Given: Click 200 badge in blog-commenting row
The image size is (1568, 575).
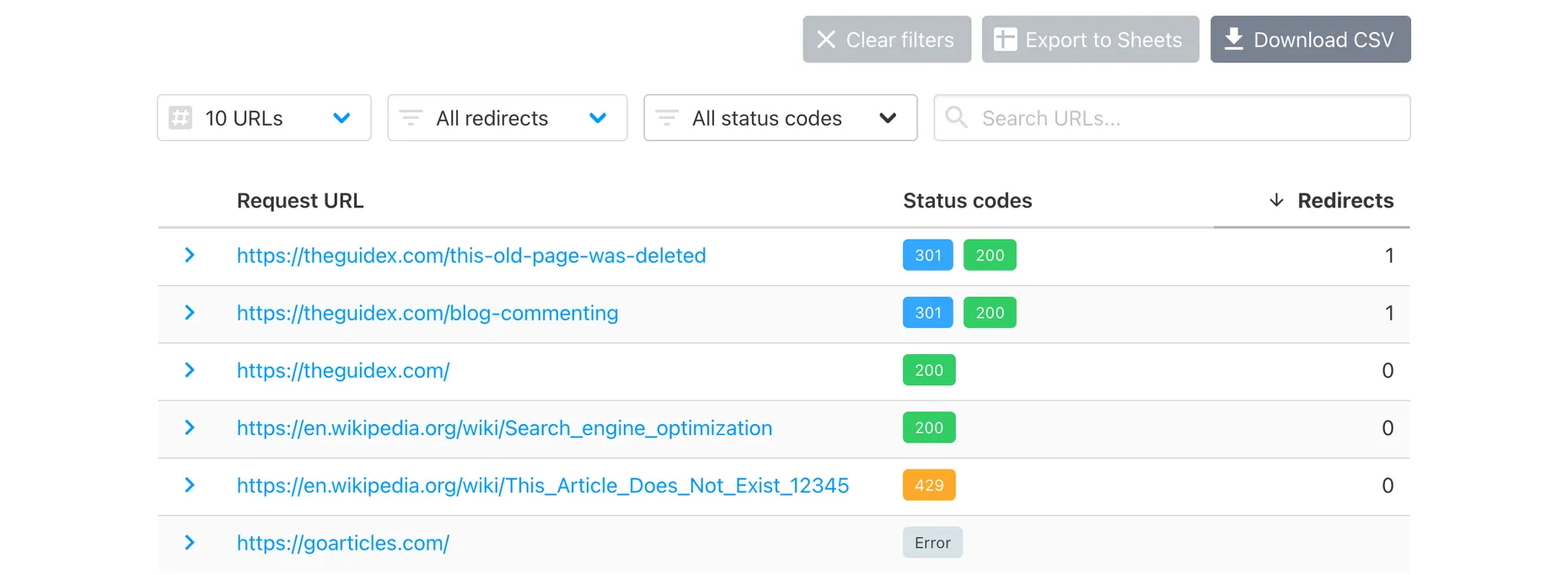Looking at the screenshot, I should [990, 313].
